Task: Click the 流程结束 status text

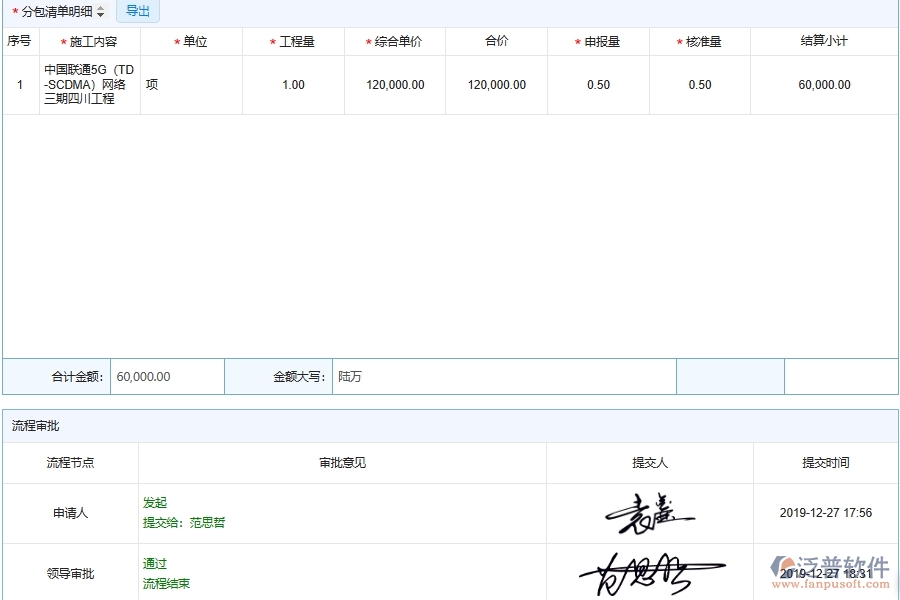Action: click(166, 583)
